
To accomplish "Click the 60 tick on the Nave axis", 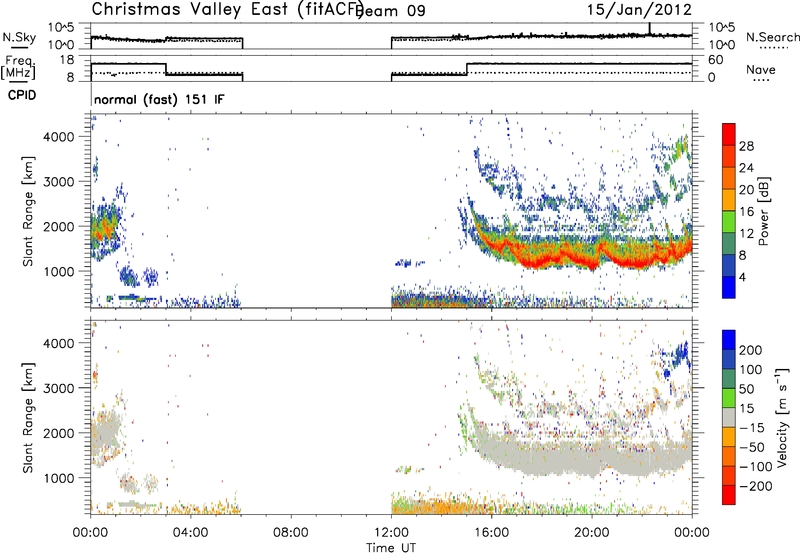I will click(x=716, y=60).
